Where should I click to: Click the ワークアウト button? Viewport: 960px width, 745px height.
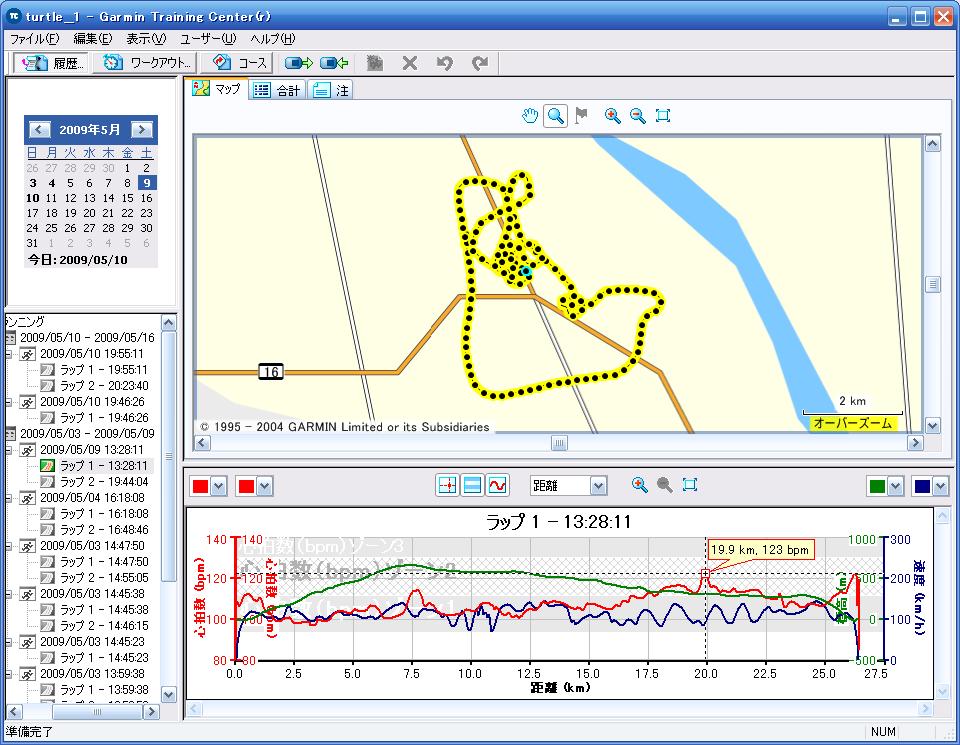click(x=148, y=63)
